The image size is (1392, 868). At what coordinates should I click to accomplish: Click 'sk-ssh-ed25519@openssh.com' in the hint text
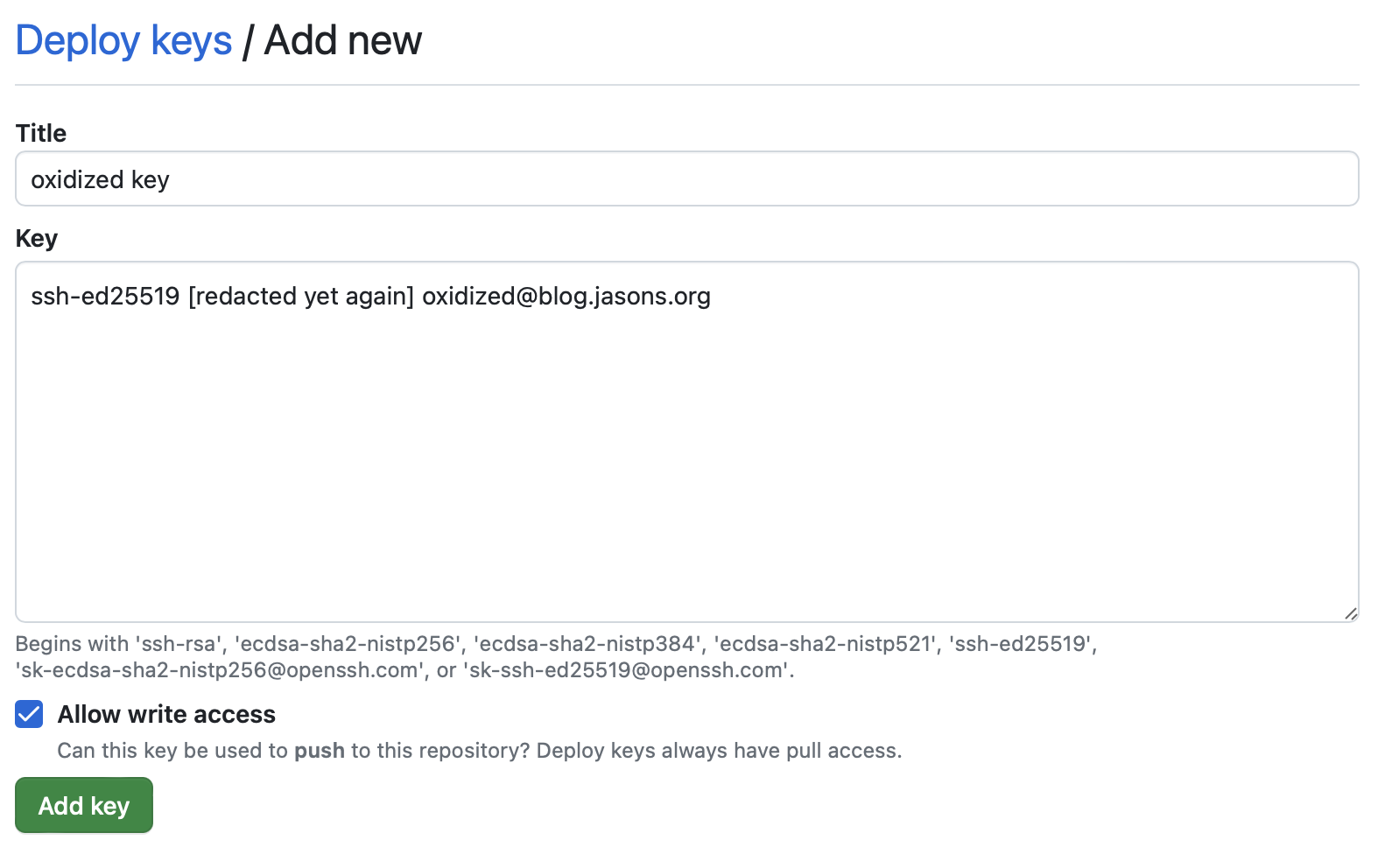(x=625, y=670)
